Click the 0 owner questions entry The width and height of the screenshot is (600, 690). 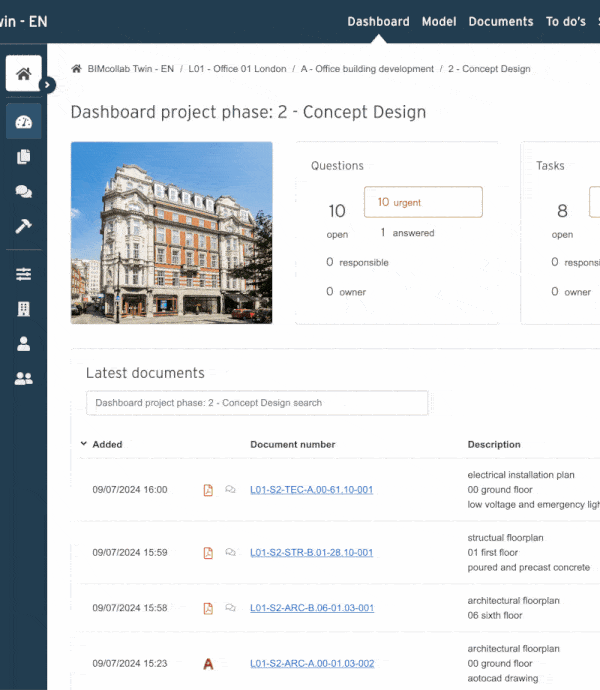click(x=346, y=292)
